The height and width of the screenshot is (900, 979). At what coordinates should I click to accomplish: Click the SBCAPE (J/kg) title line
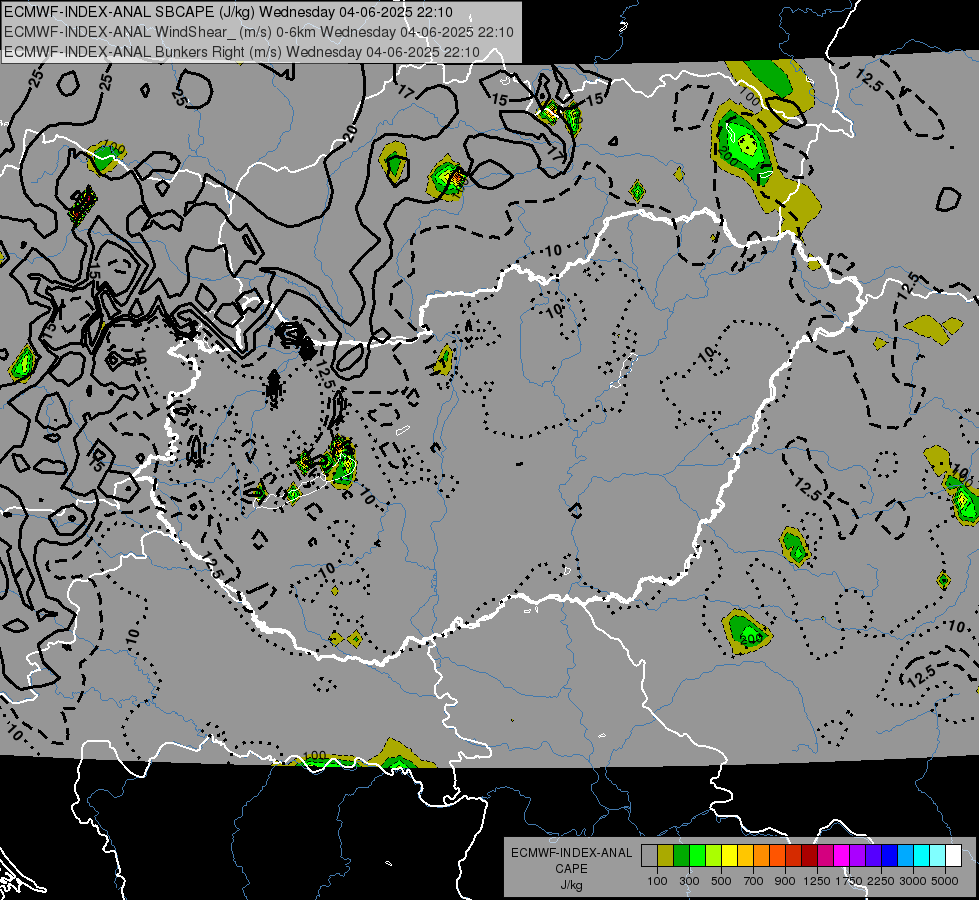[x=231, y=12]
